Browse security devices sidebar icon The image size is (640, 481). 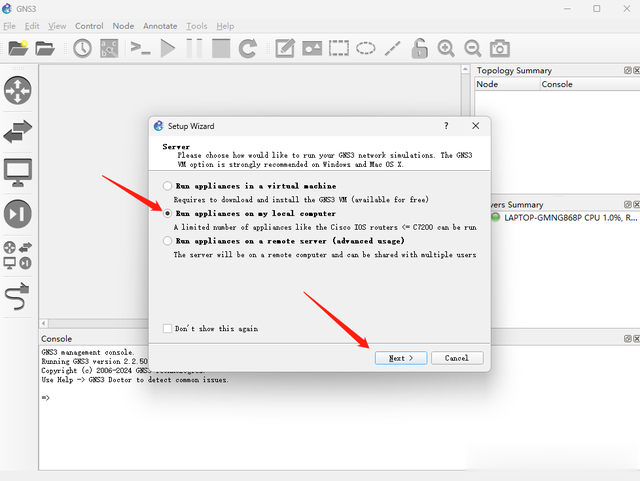tap(18, 214)
